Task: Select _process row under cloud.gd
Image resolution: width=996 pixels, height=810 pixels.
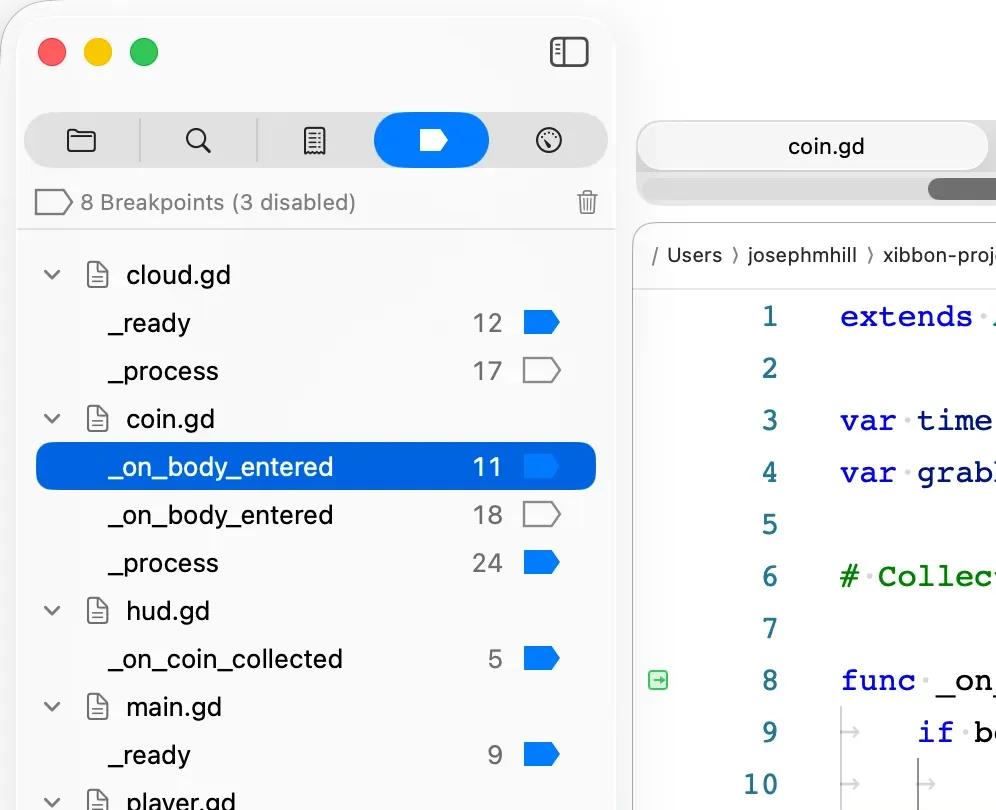Action: 316,371
